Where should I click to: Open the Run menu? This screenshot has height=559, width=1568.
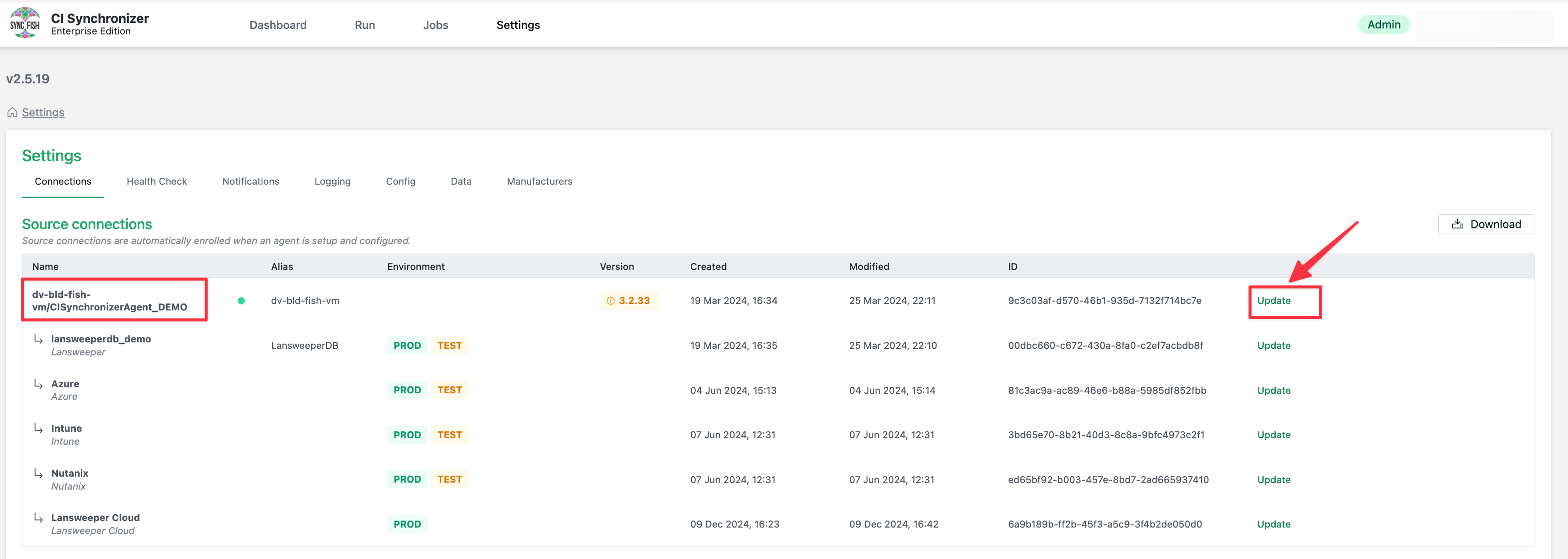365,25
